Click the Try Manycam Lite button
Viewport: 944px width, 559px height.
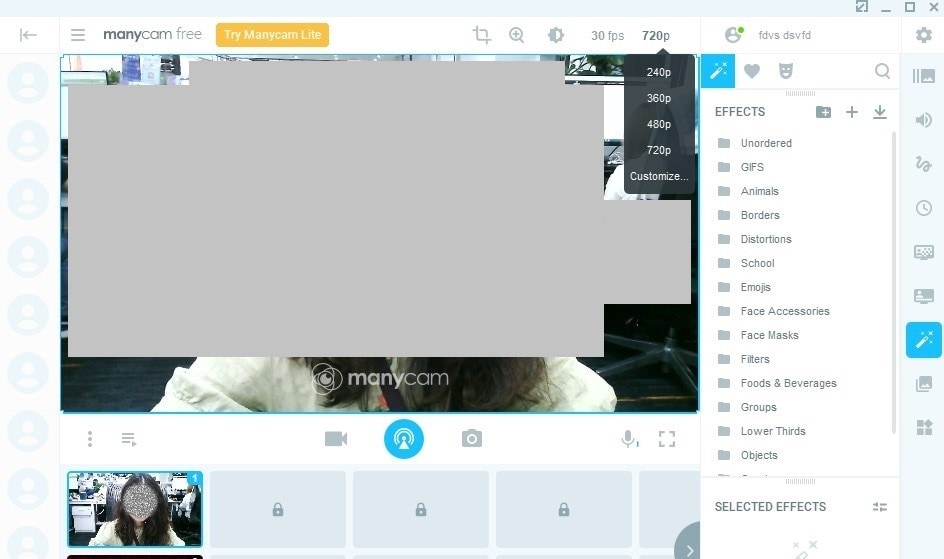click(272, 35)
